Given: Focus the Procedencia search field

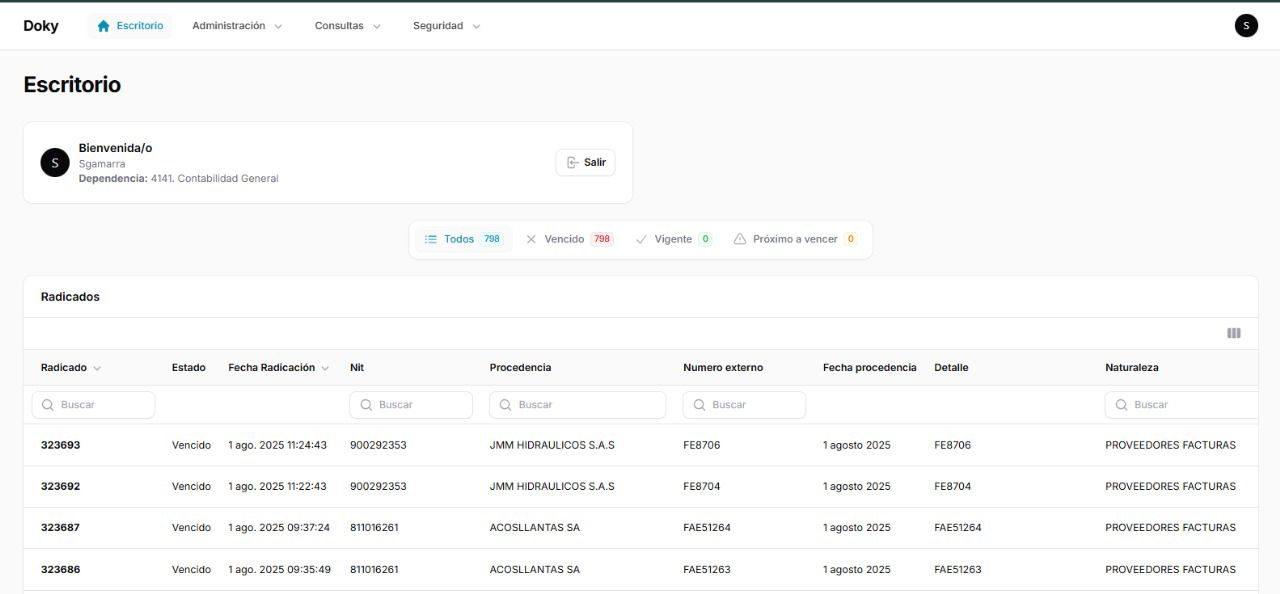Looking at the screenshot, I should [x=578, y=405].
